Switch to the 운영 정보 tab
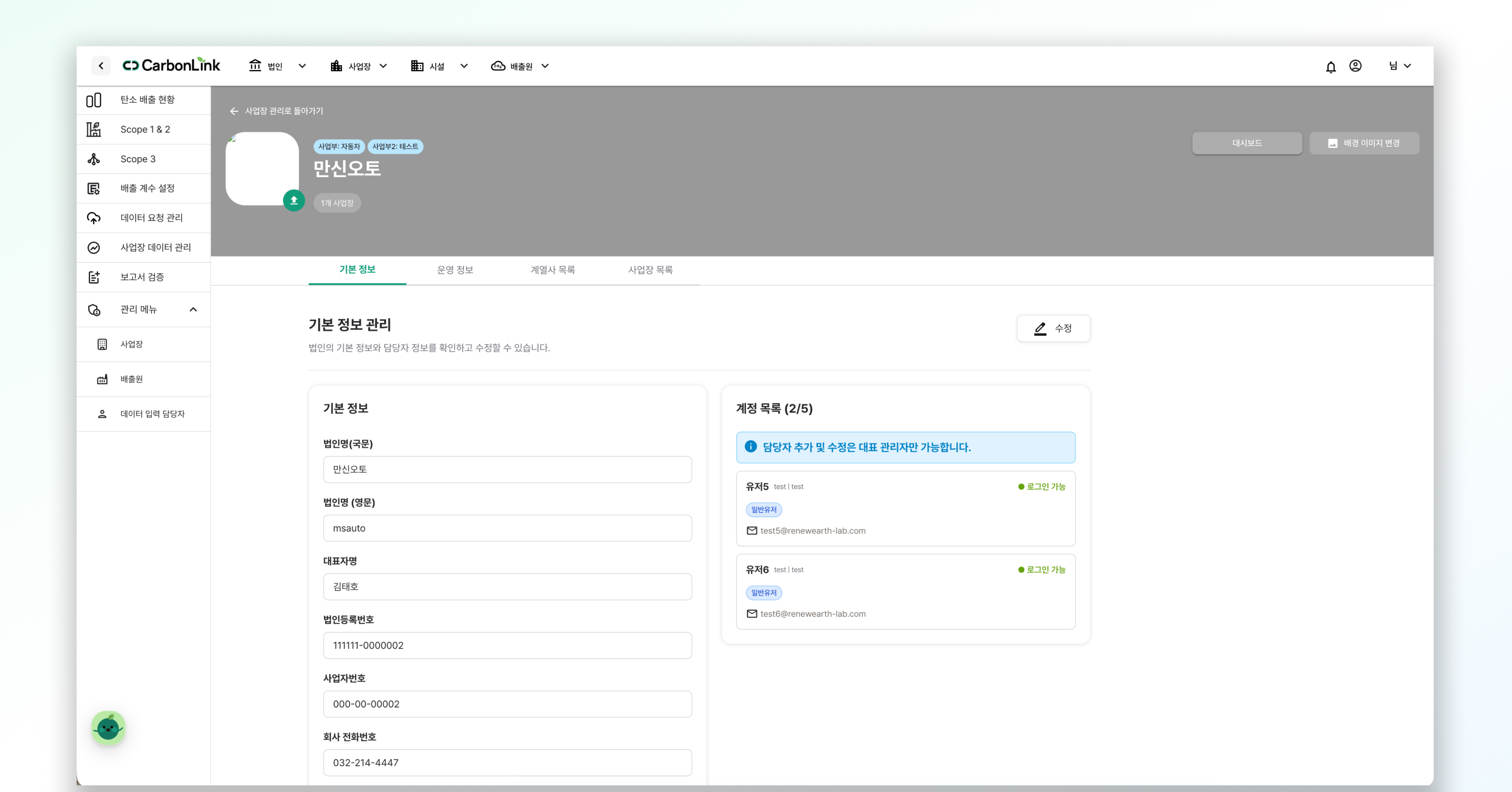Viewport: 1512px width, 792px height. pyautogui.click(x=455, y=270)
